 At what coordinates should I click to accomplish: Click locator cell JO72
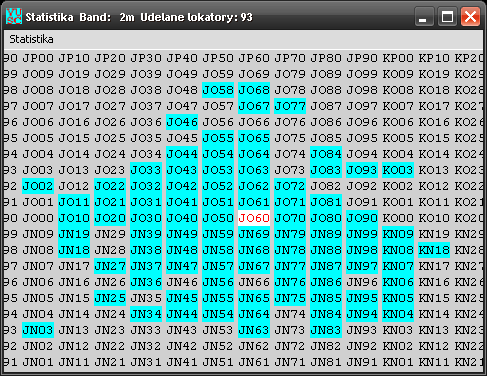click(290, 186)
